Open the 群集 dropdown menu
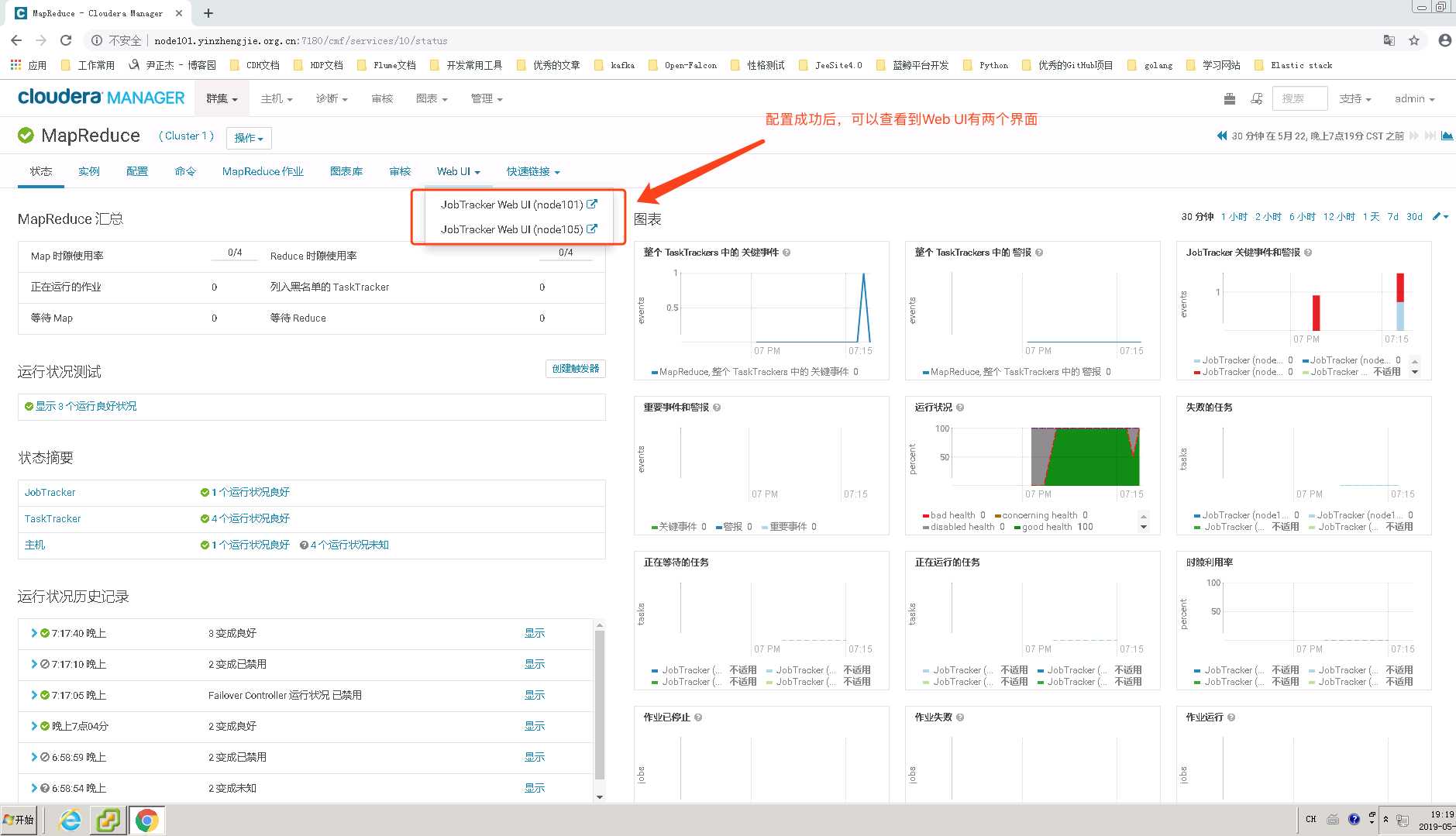Viewport: 1456px width, 836px height. pos(222,98)
